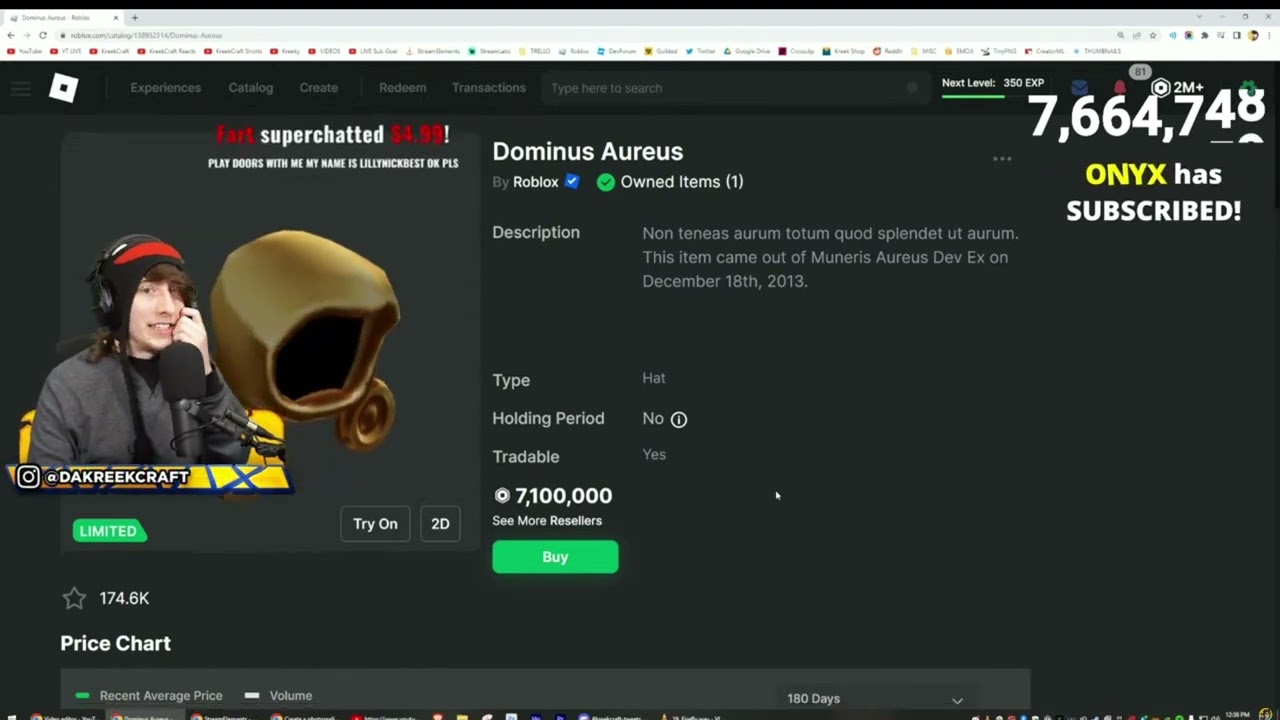This screenshot has height=720, width=1280.
Task: Toggle the Volume legend in price chart
Action: pos(278,696)
